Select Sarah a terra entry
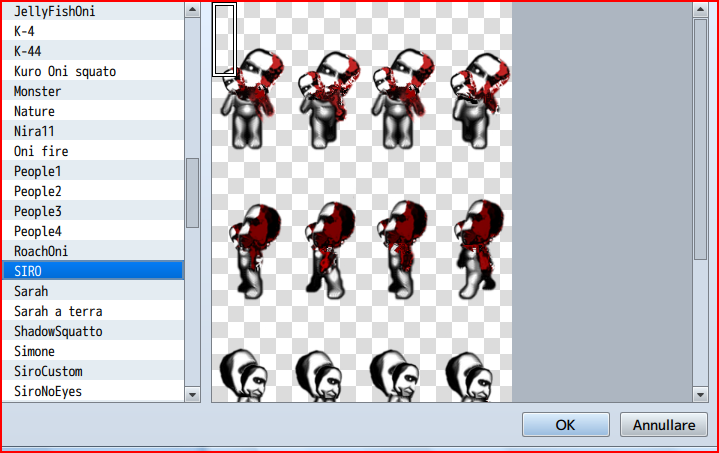Viewport: 719px width, 453px height. click(93, 311)
